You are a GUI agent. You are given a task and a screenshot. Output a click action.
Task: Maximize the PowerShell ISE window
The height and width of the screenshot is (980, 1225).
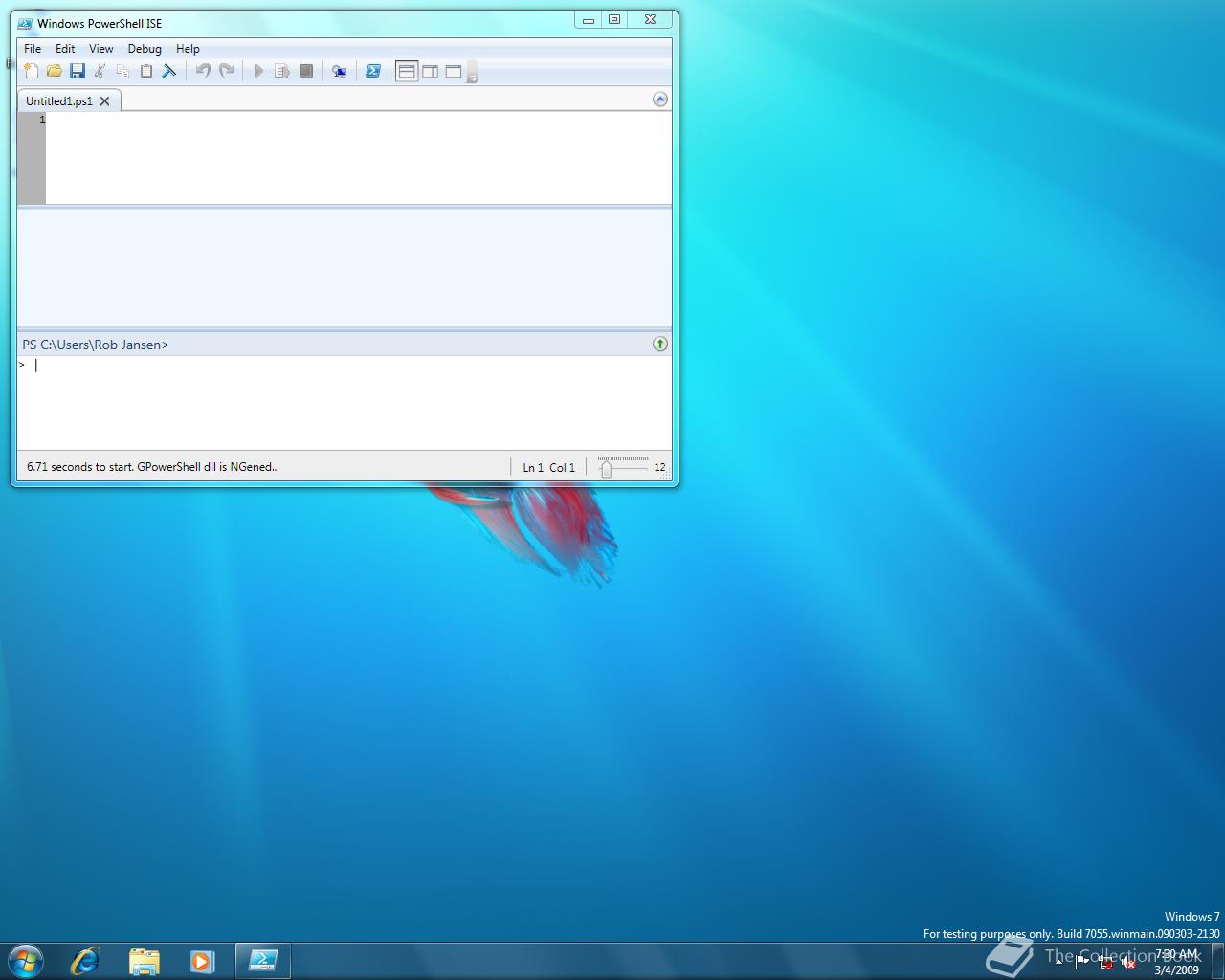614,19
